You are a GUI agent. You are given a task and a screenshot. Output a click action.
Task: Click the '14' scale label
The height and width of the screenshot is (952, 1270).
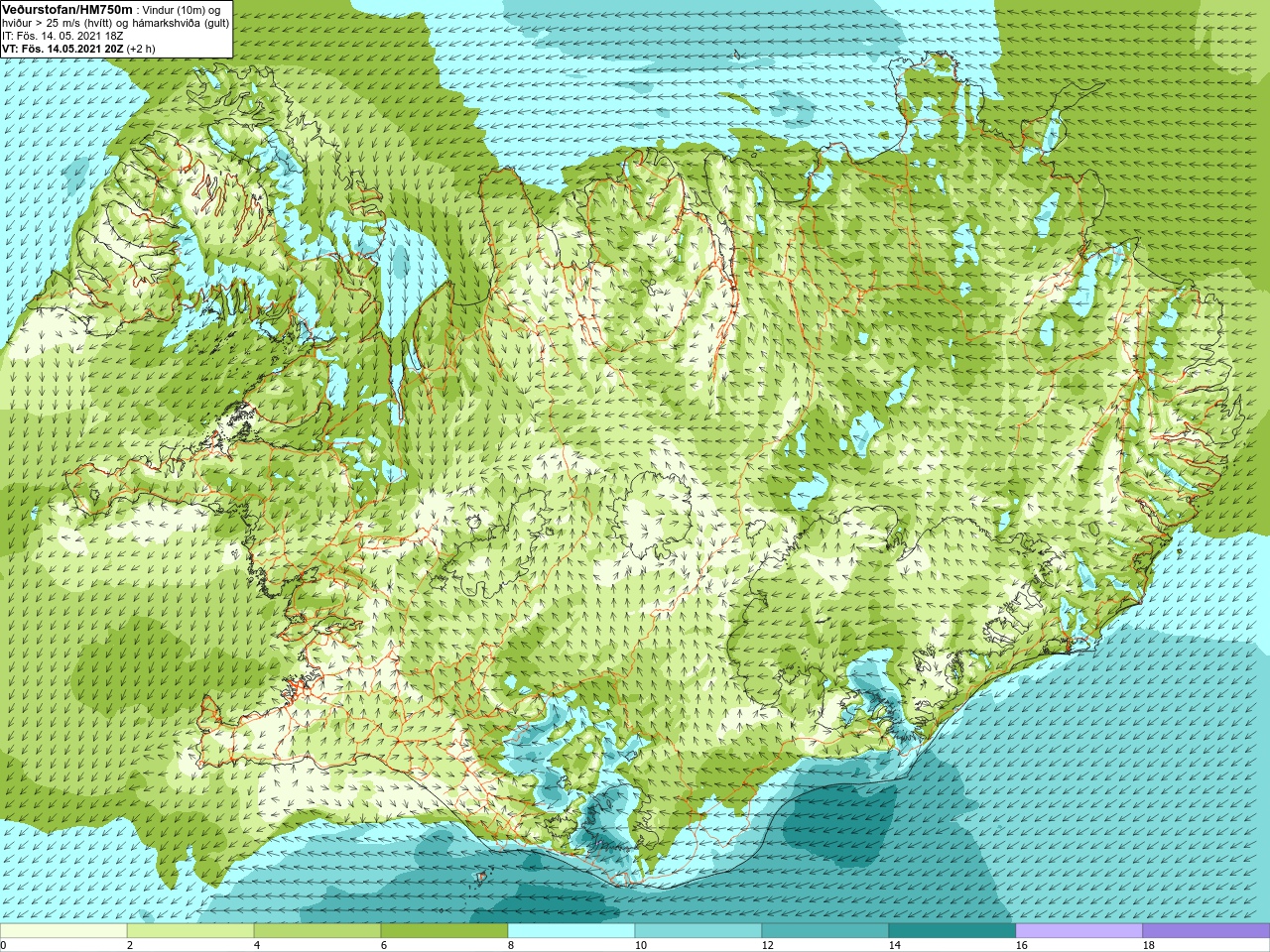895,945
